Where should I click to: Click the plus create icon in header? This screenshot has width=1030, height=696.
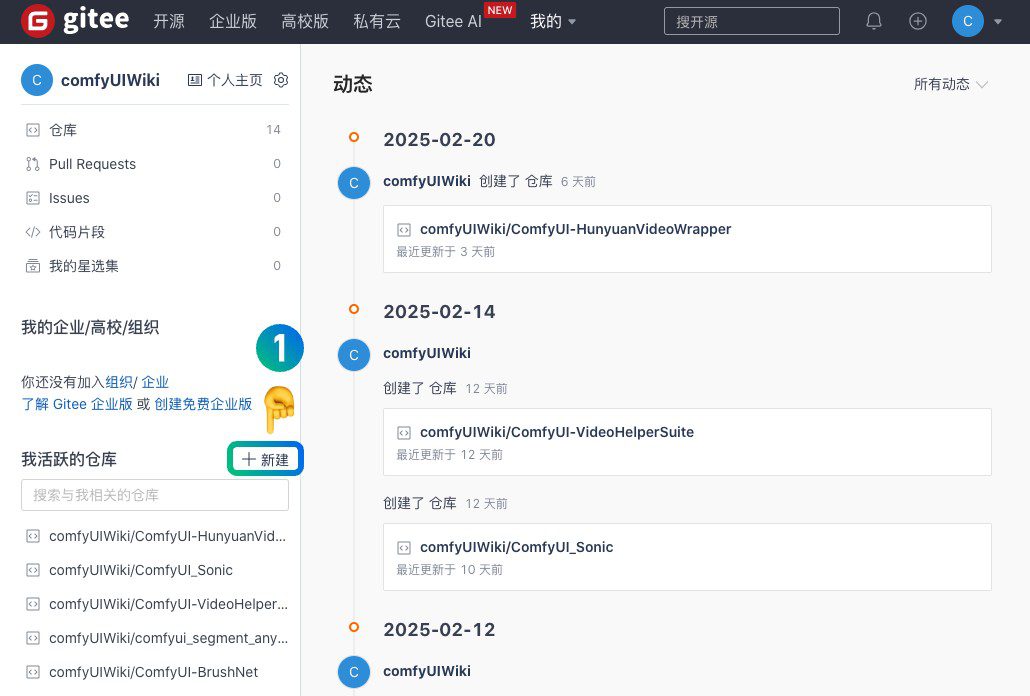click(918, 22)
